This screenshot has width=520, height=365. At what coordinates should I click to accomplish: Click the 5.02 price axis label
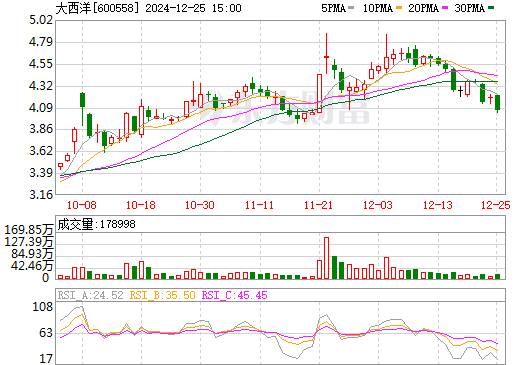tap(41, 20)
